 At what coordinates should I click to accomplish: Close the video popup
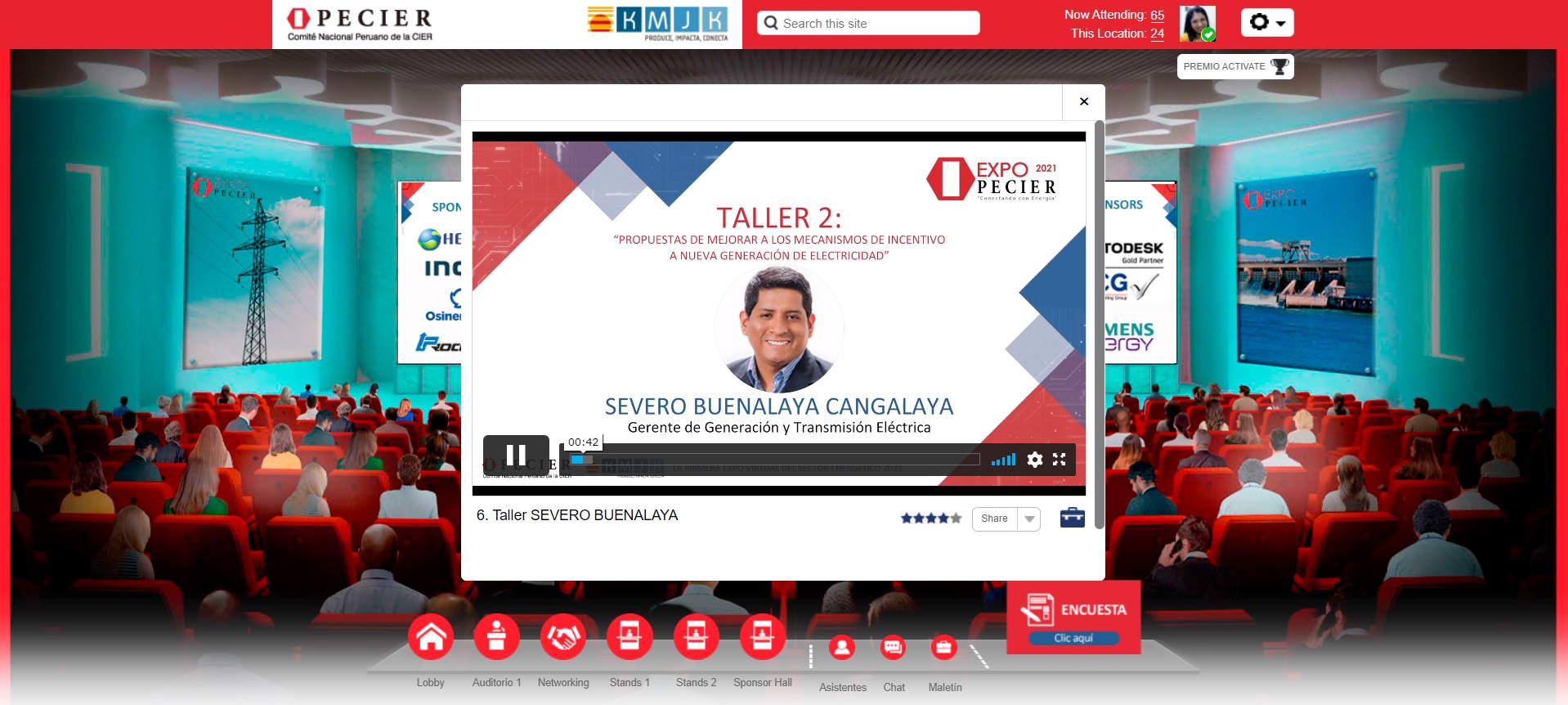click(1084, 101)
